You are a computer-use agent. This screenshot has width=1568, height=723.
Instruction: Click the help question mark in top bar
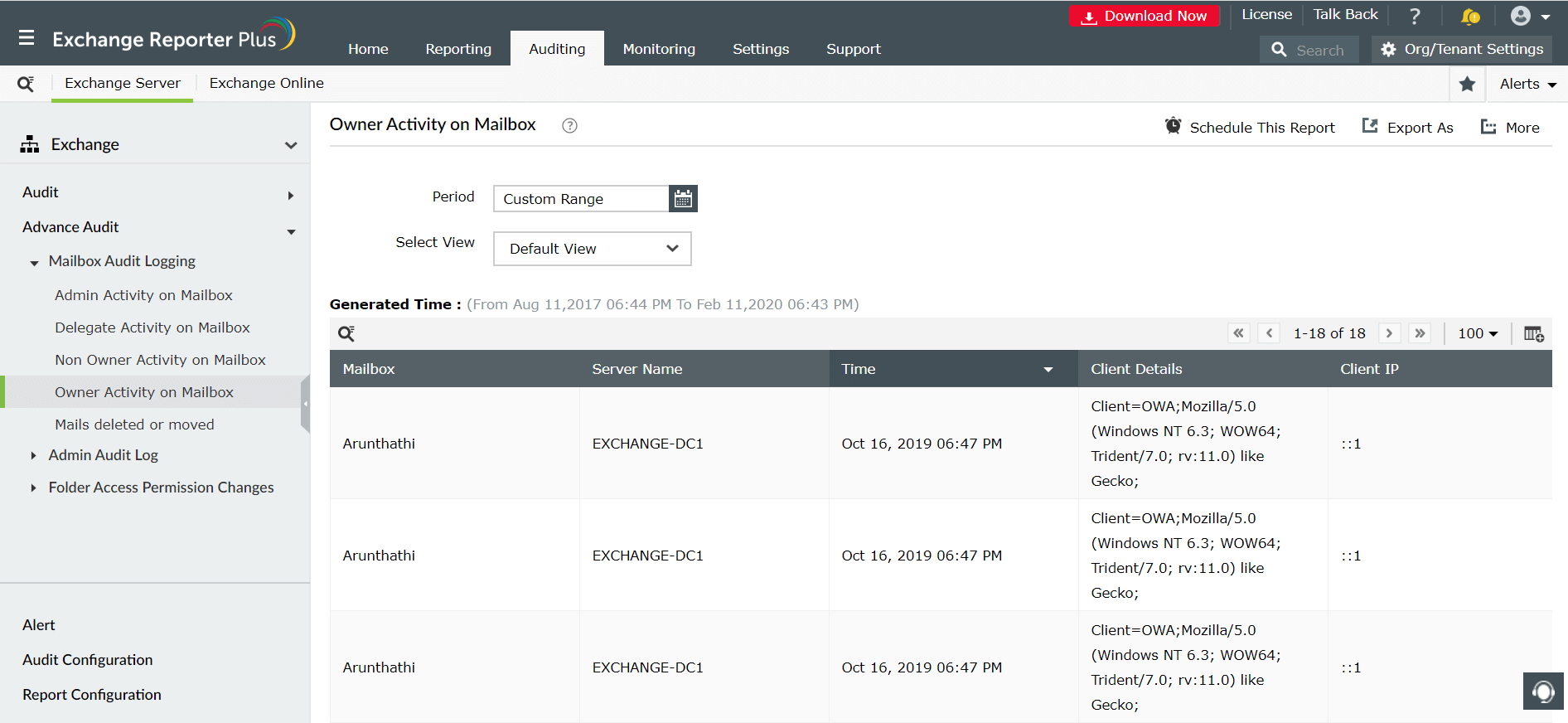1415,16
